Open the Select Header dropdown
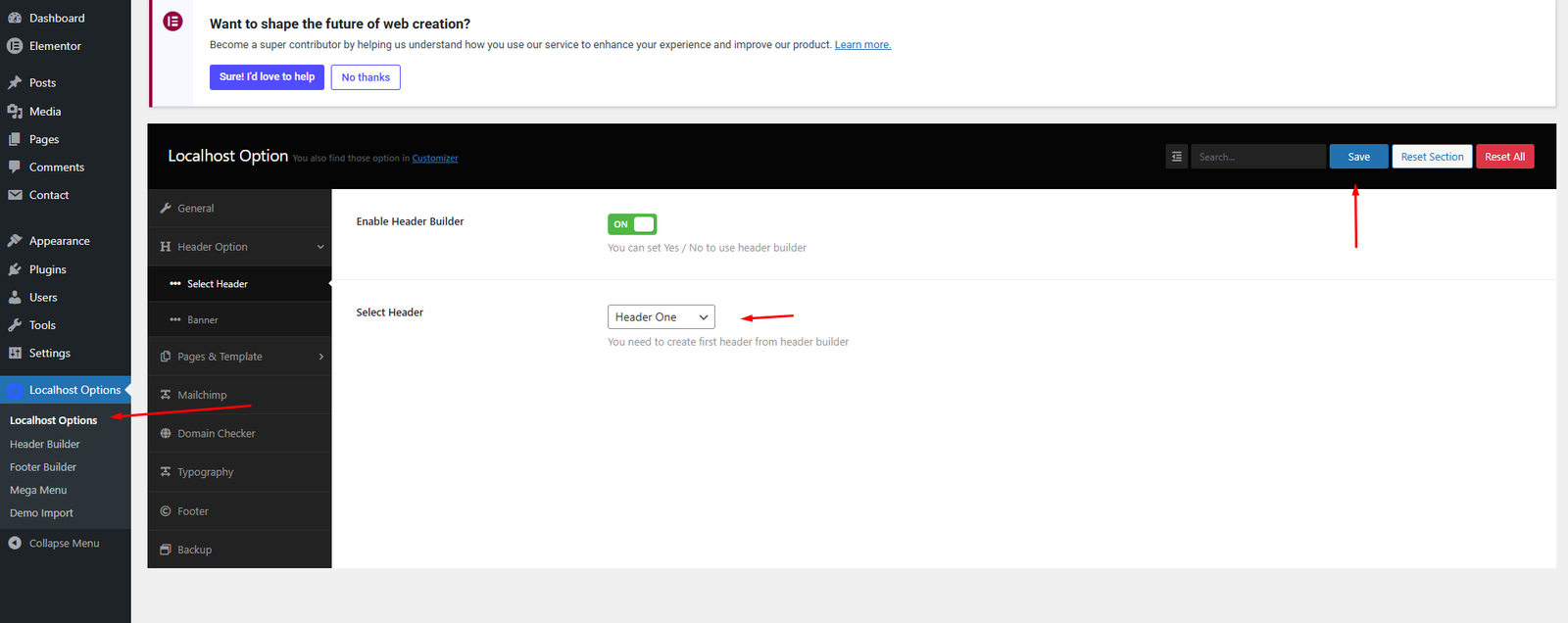Viewport: 1568px width, 623px height. pos(661,317)
